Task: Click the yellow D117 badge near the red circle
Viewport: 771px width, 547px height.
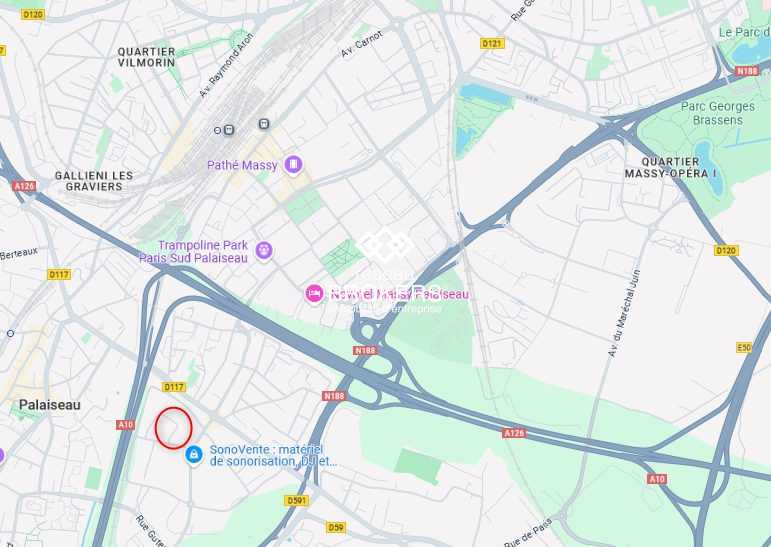Action: (x=174, y=387)
